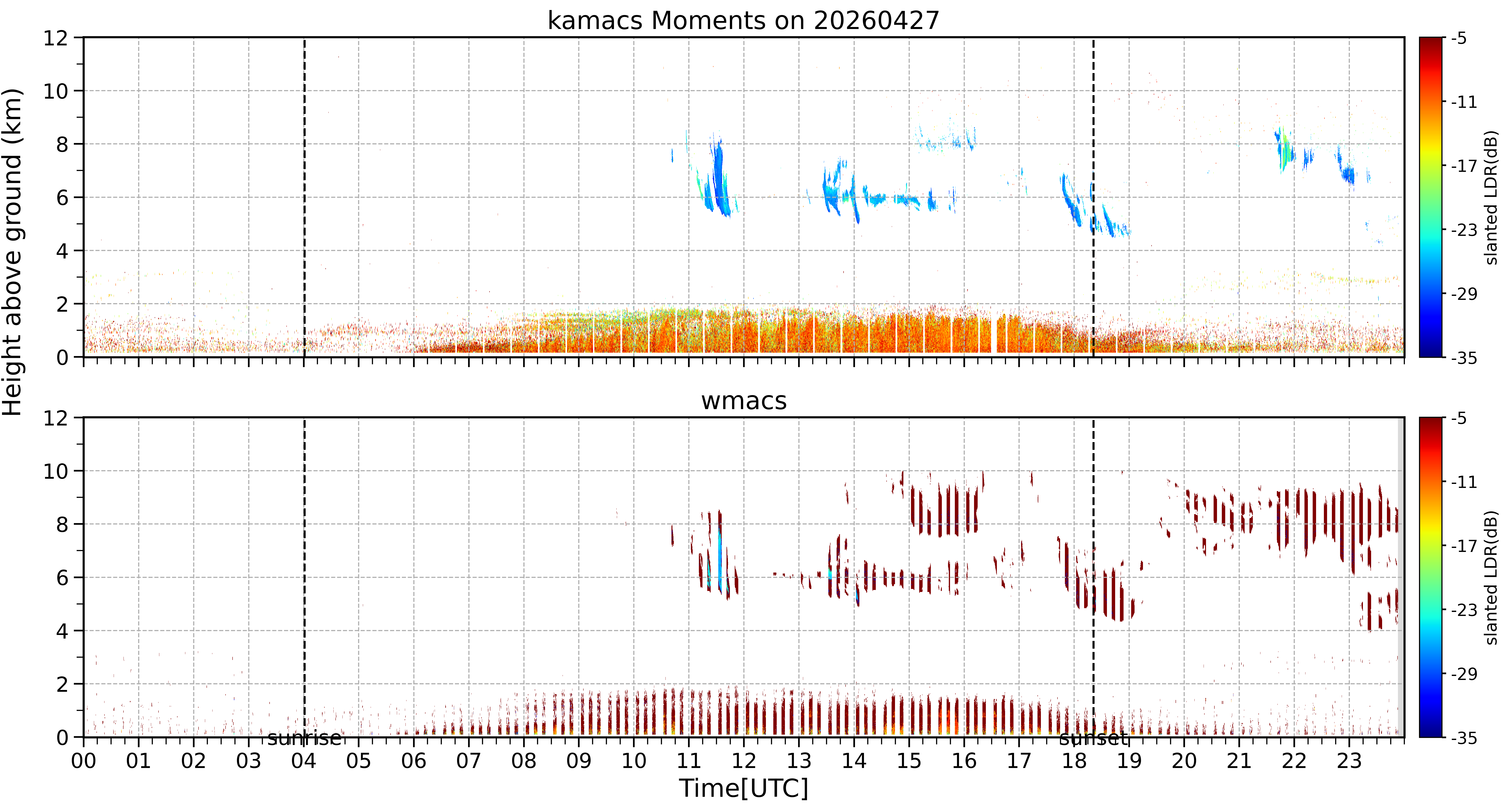Click the 'Time[UTC]' axis label

[743, 788]
